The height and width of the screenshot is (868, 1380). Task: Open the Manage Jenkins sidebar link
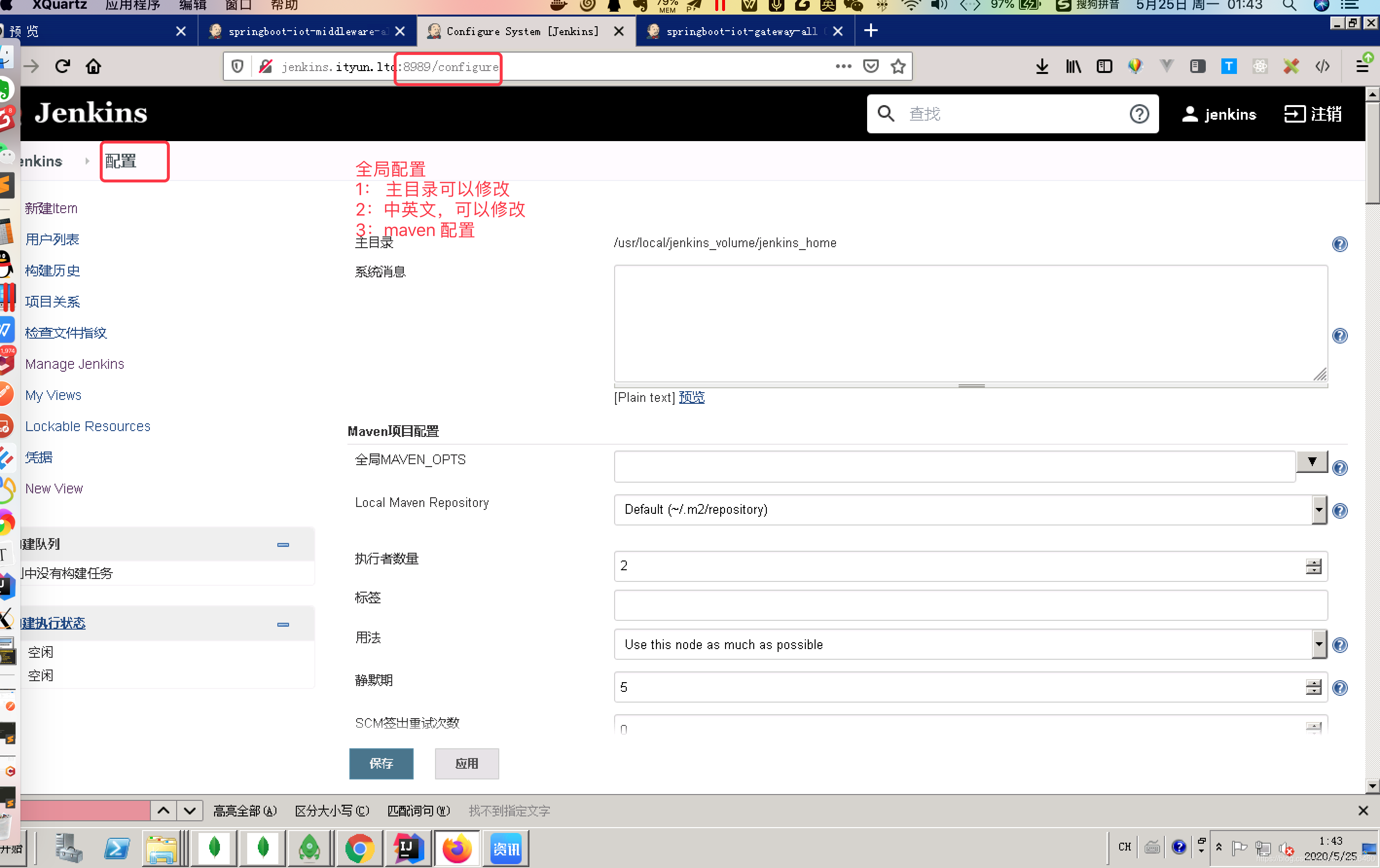click(74, 364)
